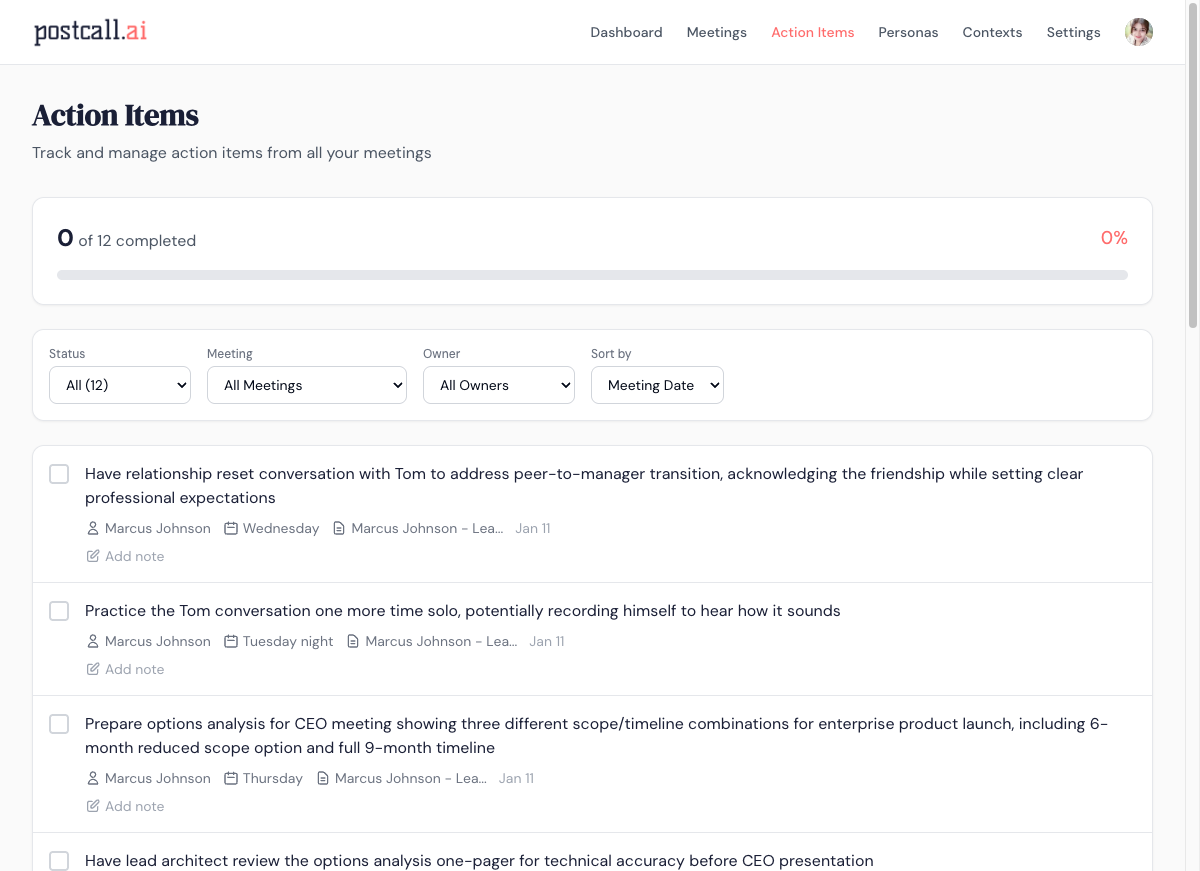Click the person icon next to Marcus Johnson
The height and width of the screenshot is (871, 1200).
[x=92, y=528]
